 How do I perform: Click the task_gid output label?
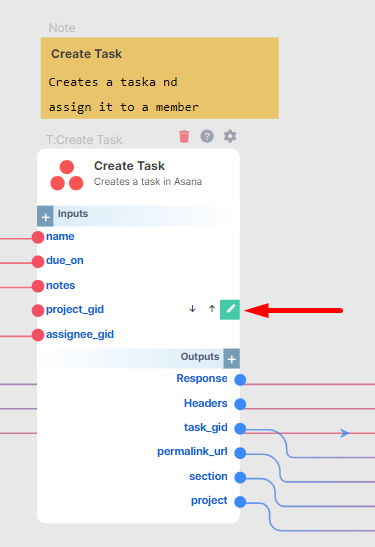[205, 428]
